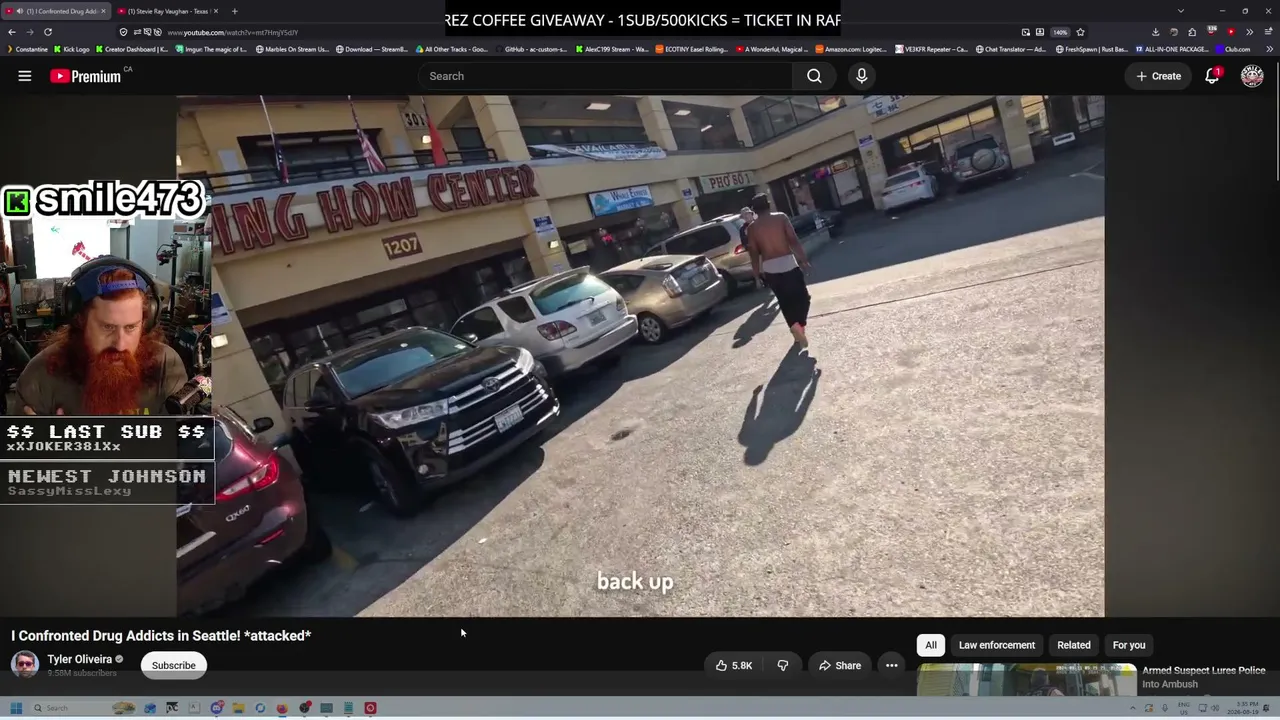1280x720 pixels.
Task: Open browser downloads arrow
Action: coord(1155,32)
